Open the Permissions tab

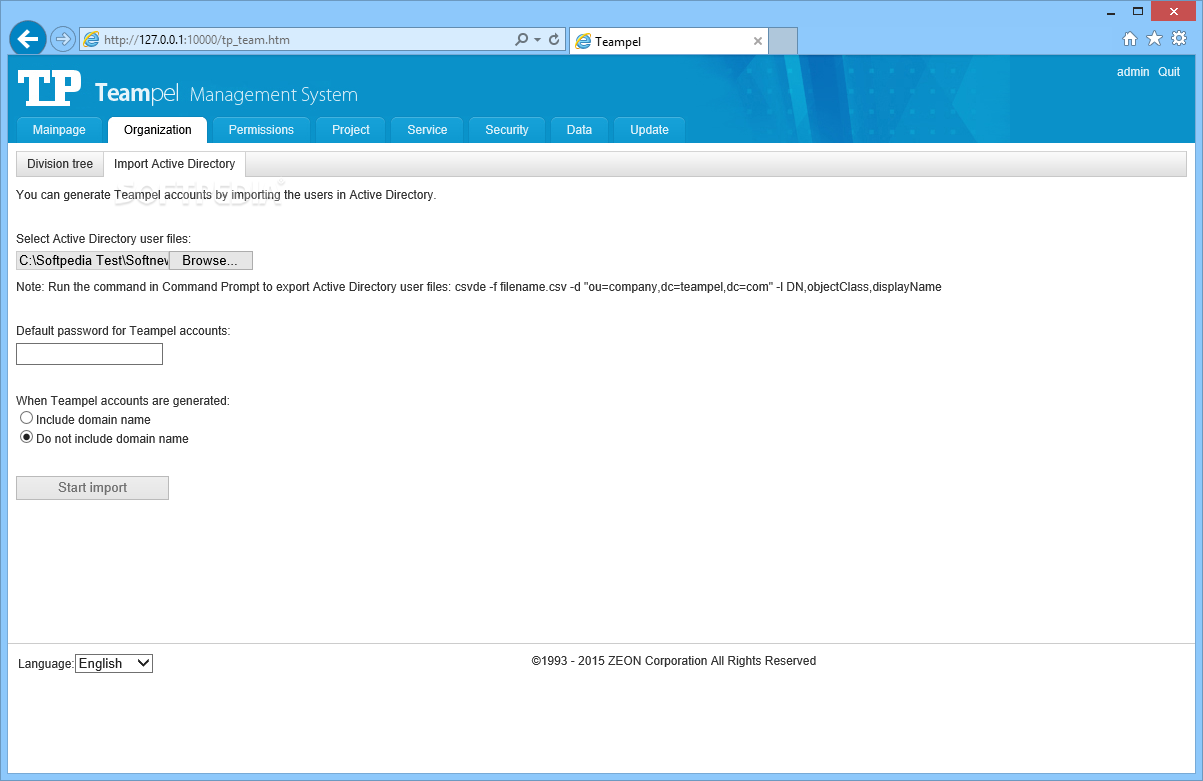[x=261, y=130]
